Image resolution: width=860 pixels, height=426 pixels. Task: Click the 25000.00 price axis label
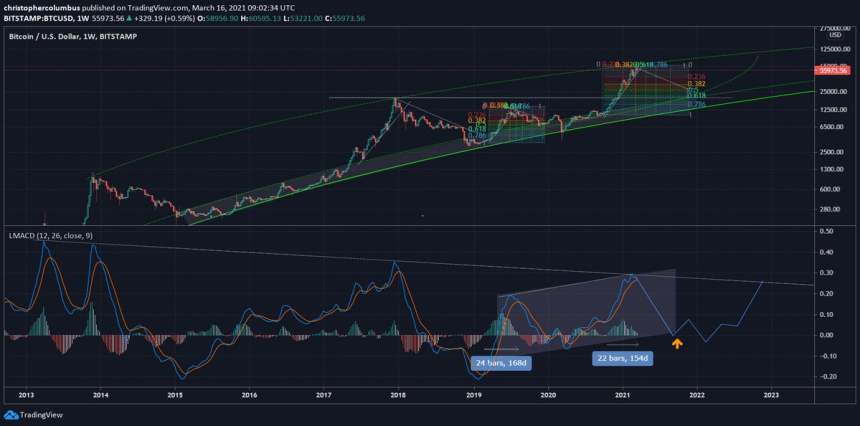coord(835,92)
